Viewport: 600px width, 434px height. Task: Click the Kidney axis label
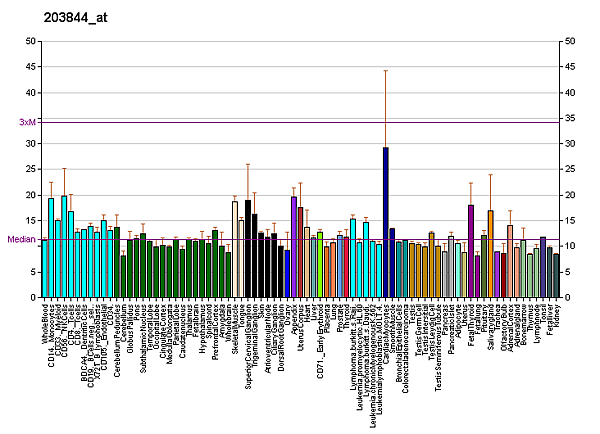557,316
